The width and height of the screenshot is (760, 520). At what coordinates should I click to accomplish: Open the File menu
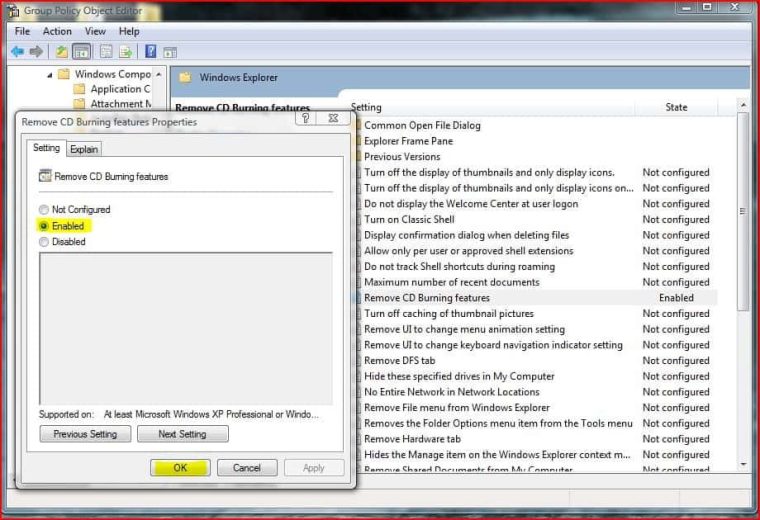(x=22, y=31)
